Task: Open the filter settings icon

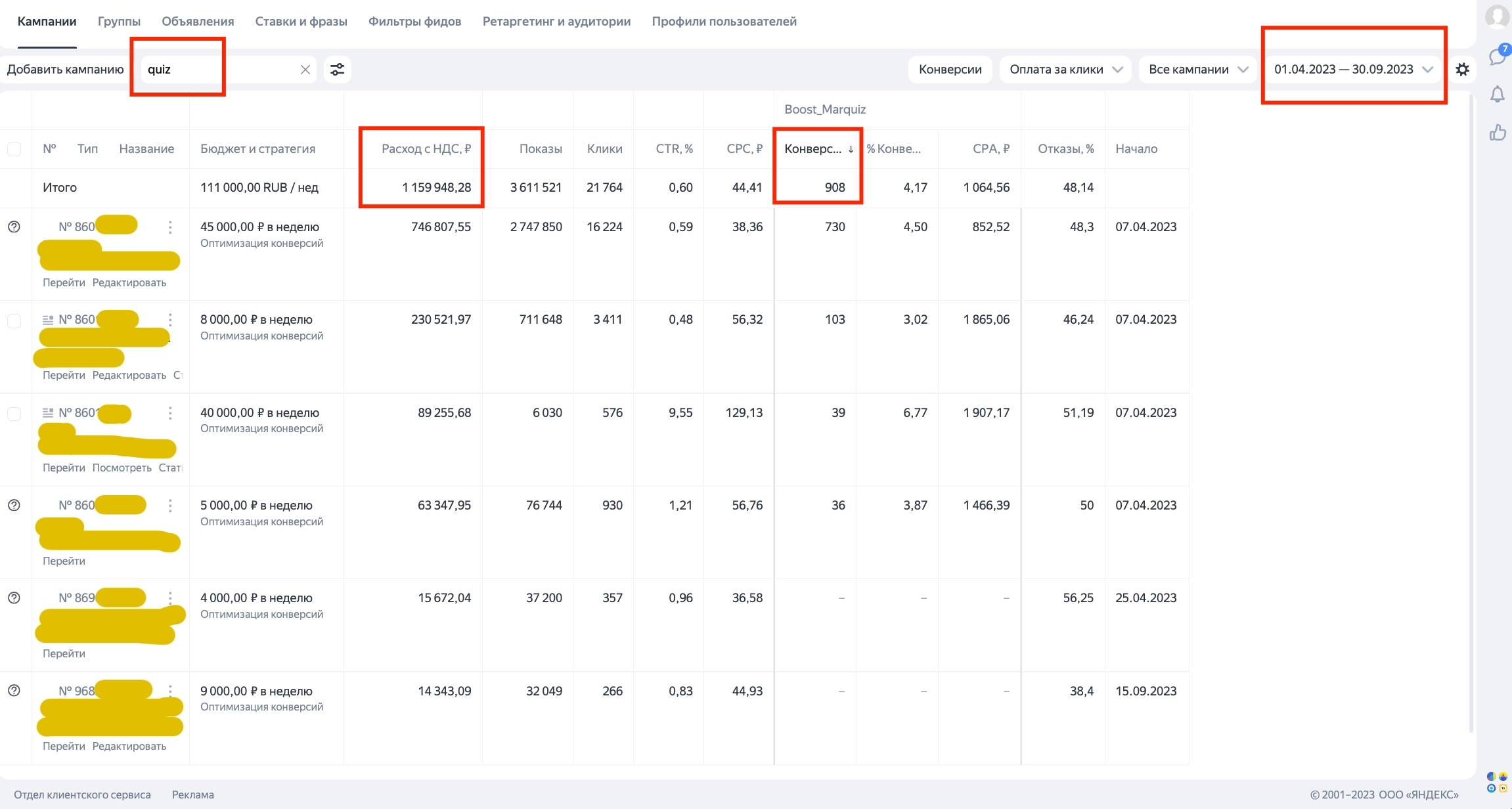Action: pyautogui.click(x=338, y=70)
